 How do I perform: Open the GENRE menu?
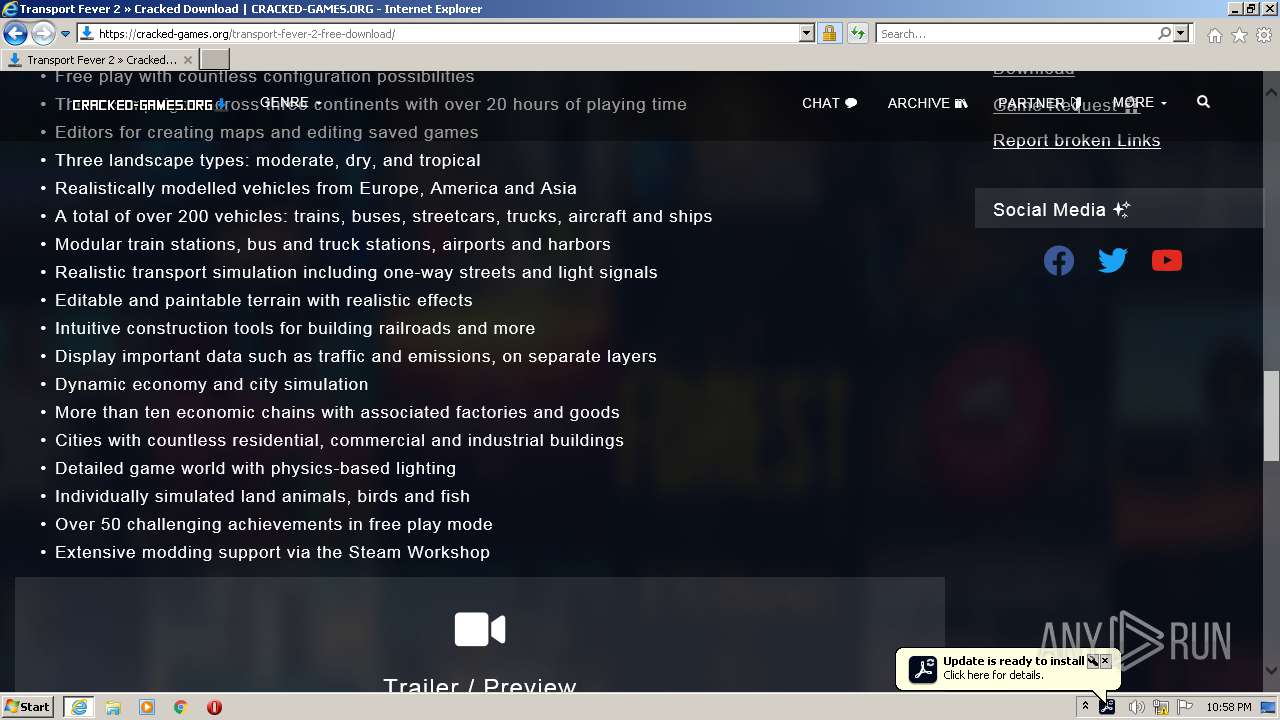click(290, 103)
